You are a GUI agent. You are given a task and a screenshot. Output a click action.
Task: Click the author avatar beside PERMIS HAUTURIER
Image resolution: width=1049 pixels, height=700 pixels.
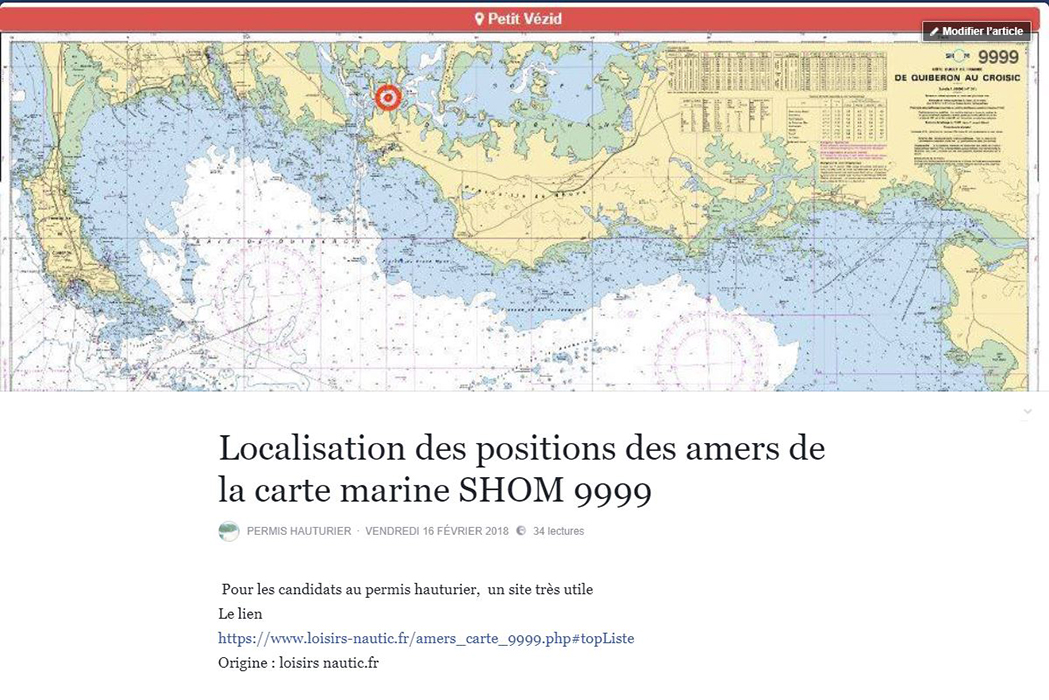(229, 531)
